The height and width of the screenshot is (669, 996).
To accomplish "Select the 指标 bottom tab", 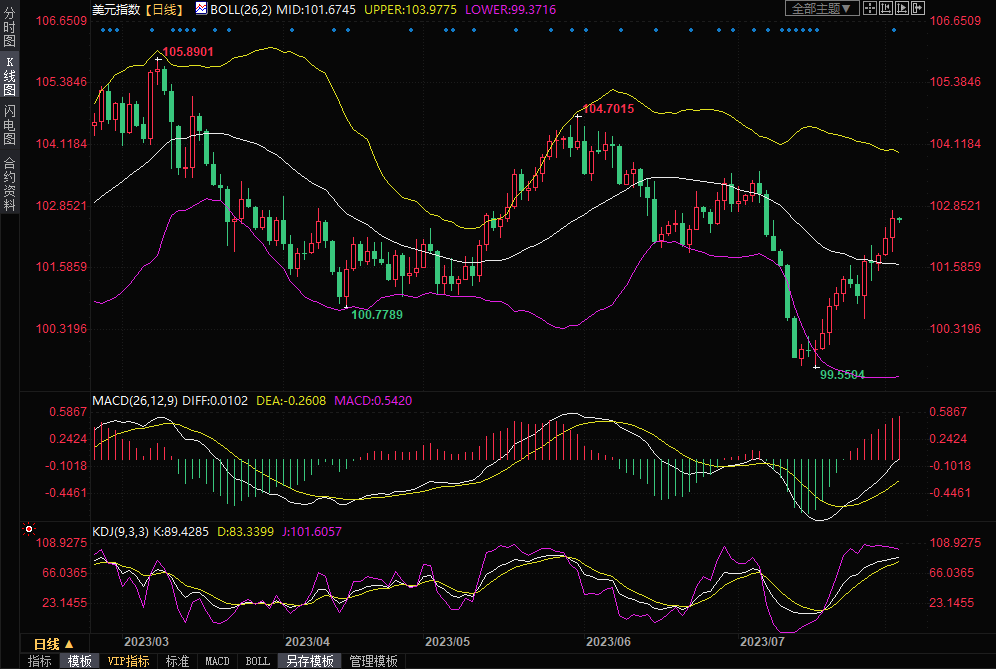I will tap(40, 661).
